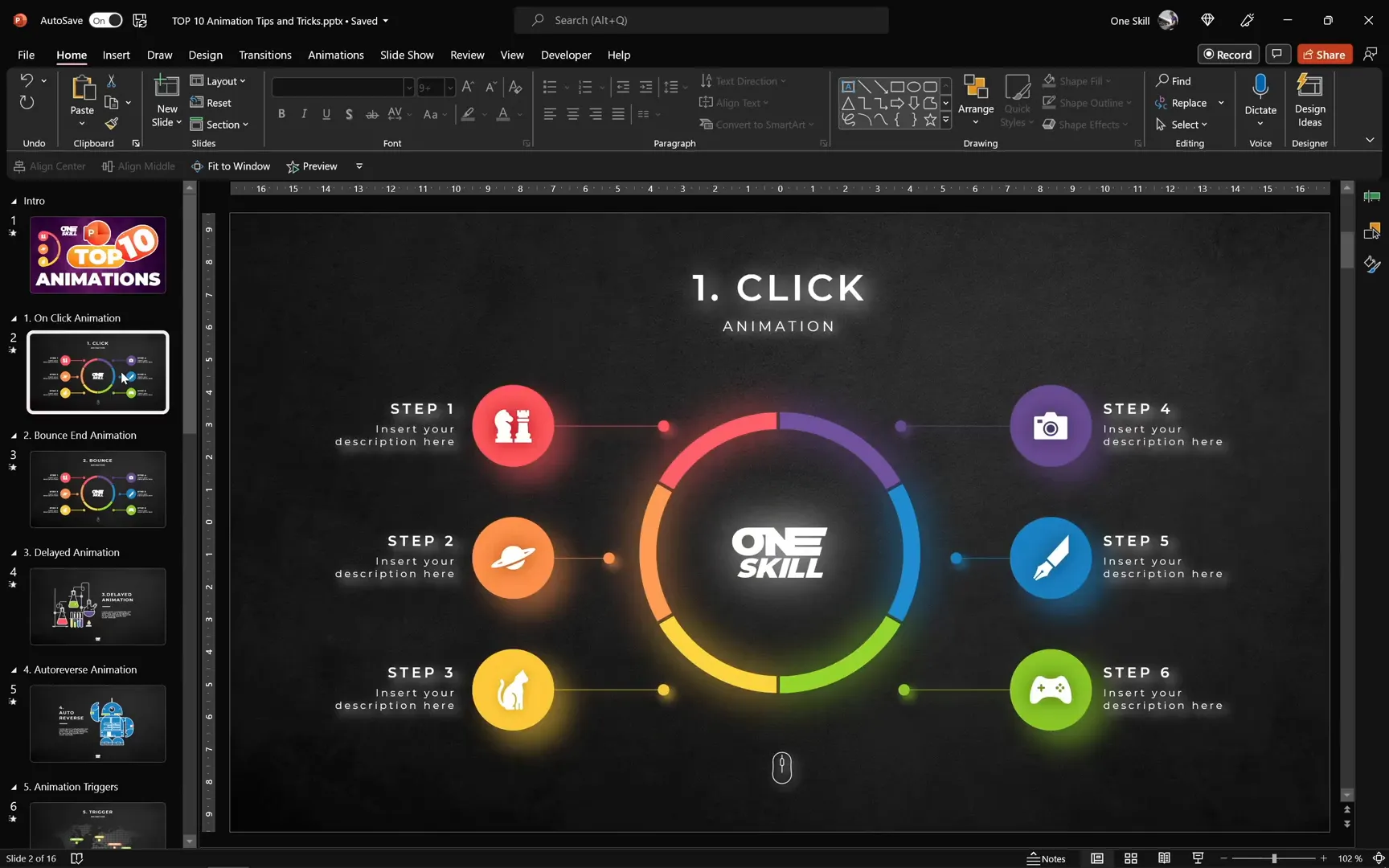Switch to the Developer tab
Screen dimensions: 1389x868
click(x=566, y=55)
